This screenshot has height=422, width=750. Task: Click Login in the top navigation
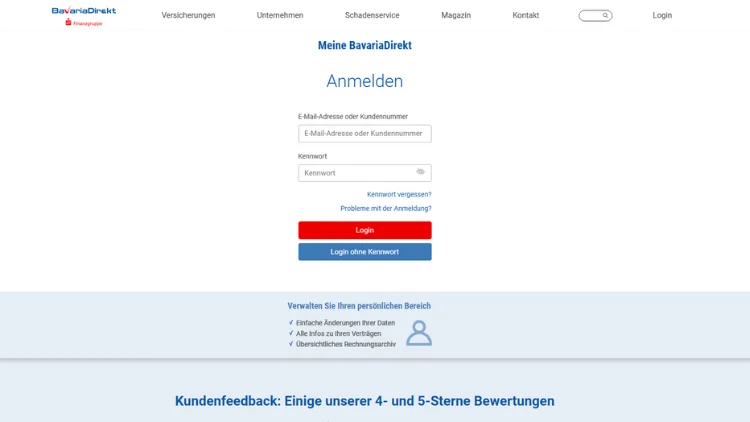[662, 15]
